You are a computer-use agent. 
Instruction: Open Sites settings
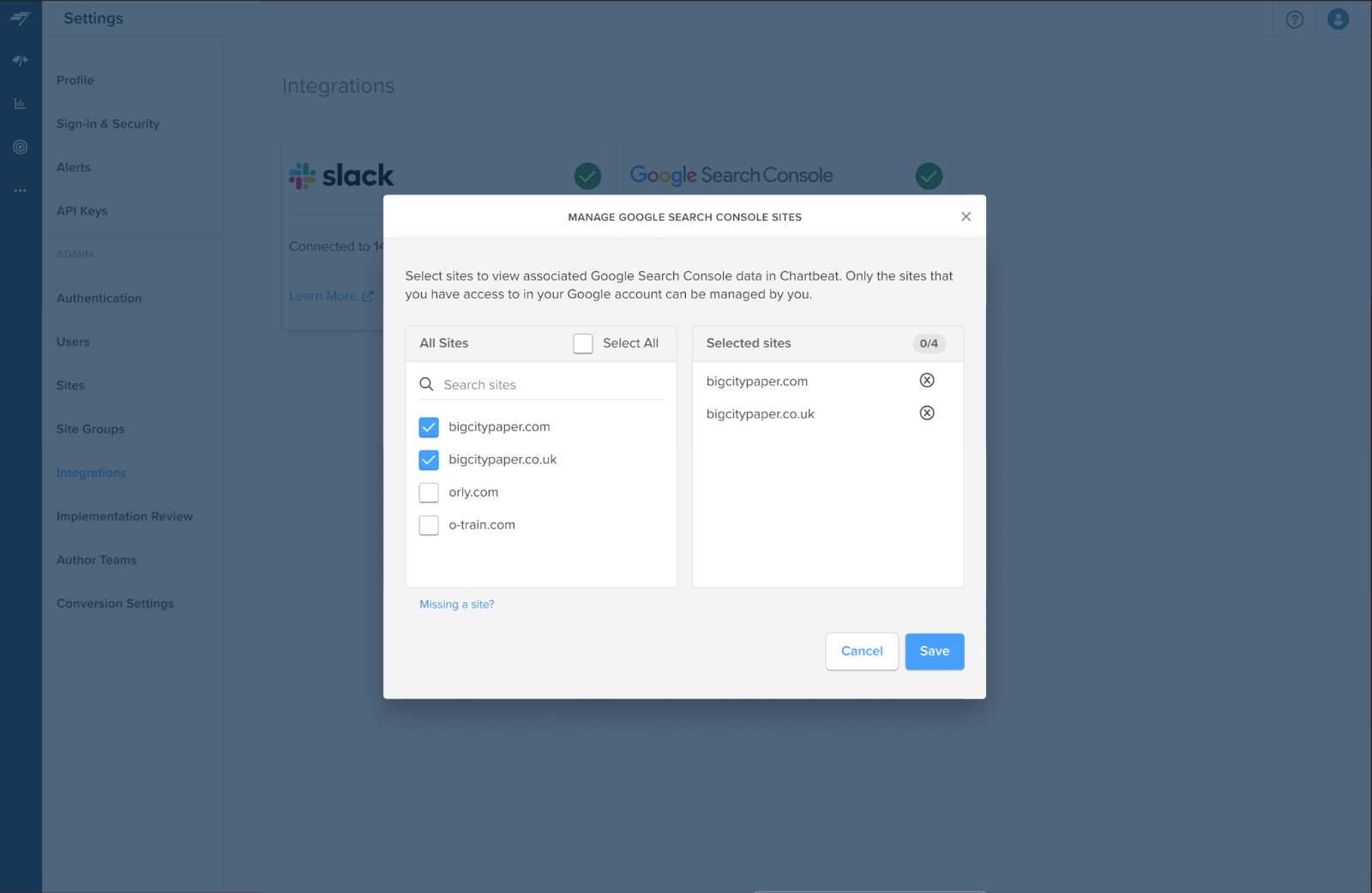70,386
